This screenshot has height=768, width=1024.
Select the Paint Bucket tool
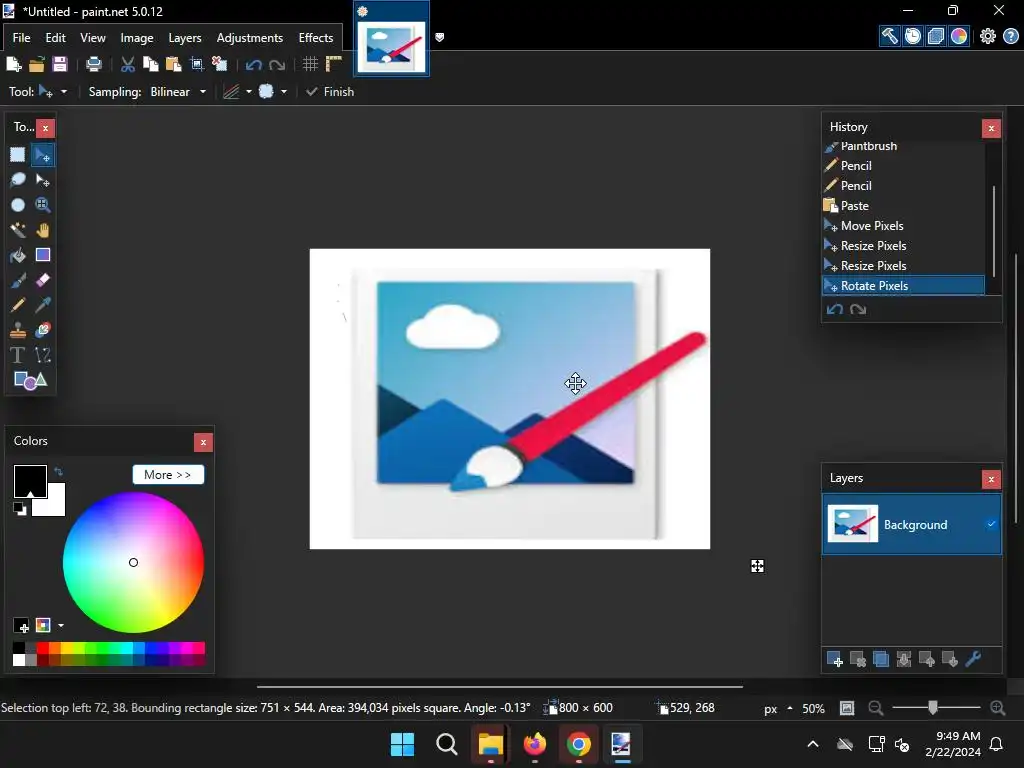point(18,255)
